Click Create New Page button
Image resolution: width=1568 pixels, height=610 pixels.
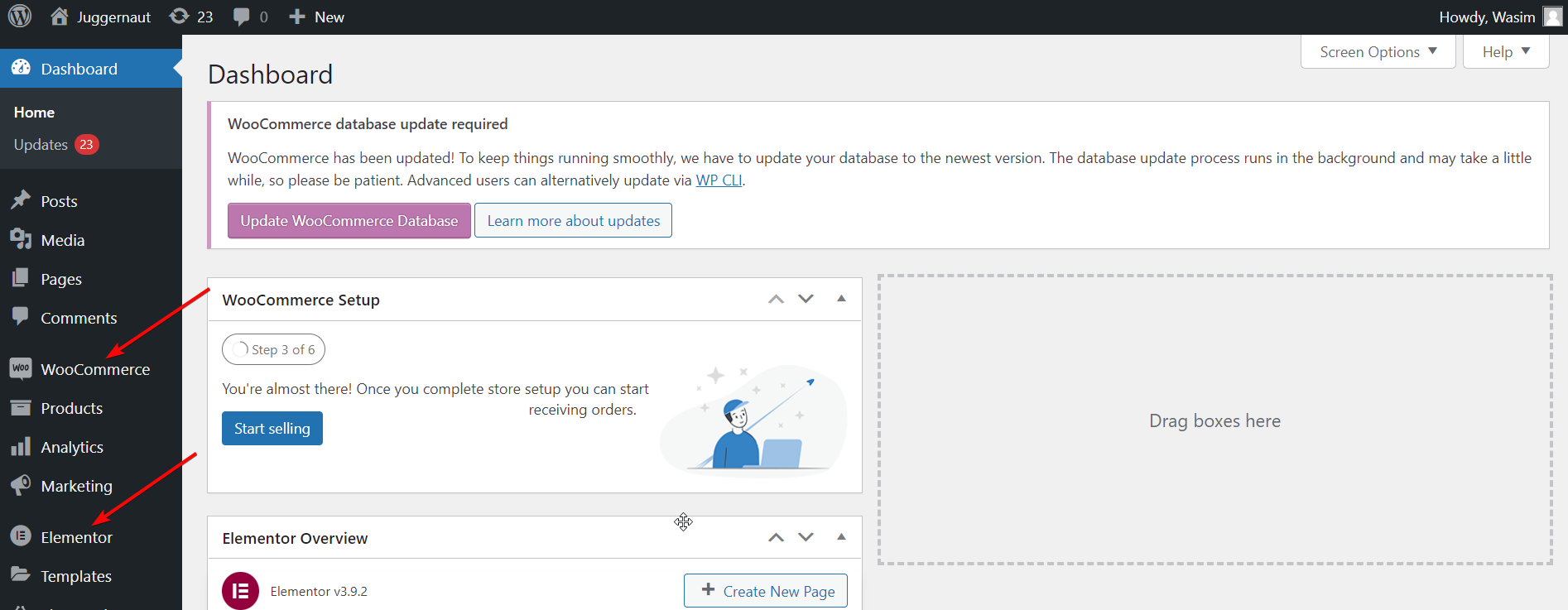click(766, 591)
